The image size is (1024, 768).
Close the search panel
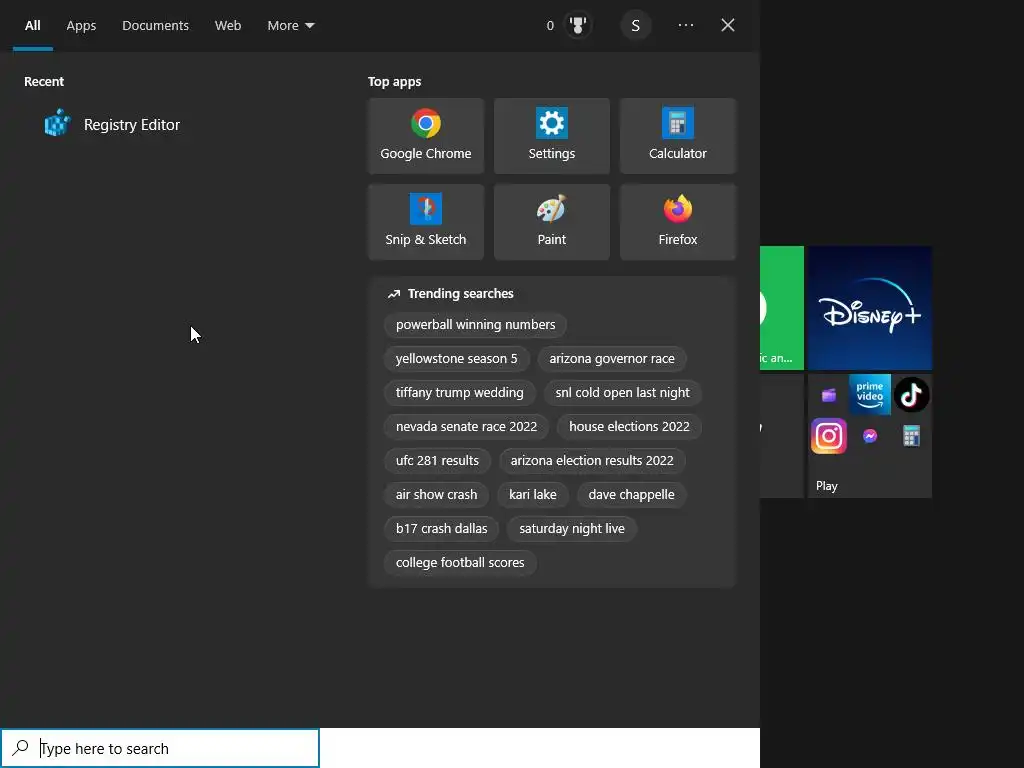coord(728,25)
